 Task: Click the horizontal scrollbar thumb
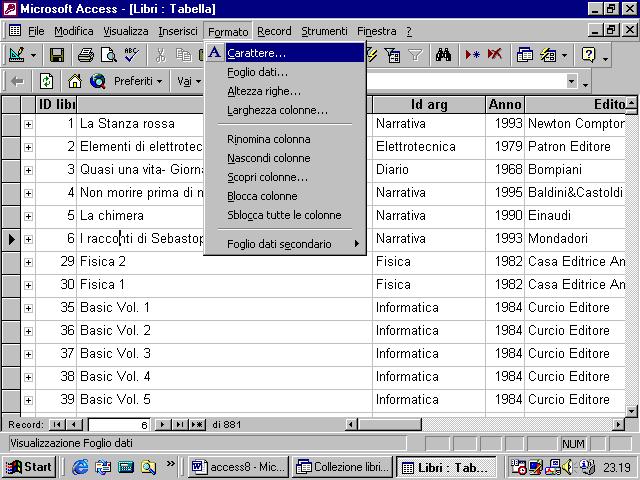tap(389, 425)
